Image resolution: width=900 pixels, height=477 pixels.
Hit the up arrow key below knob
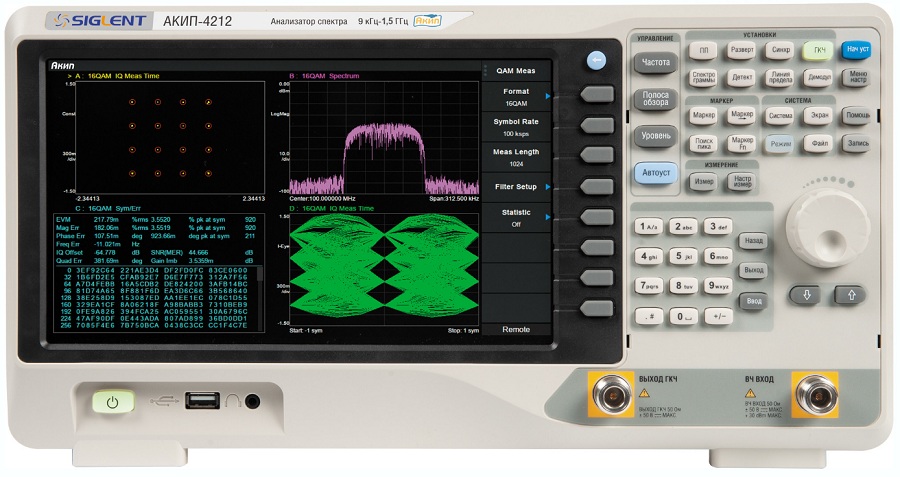(x=851, y=295)
